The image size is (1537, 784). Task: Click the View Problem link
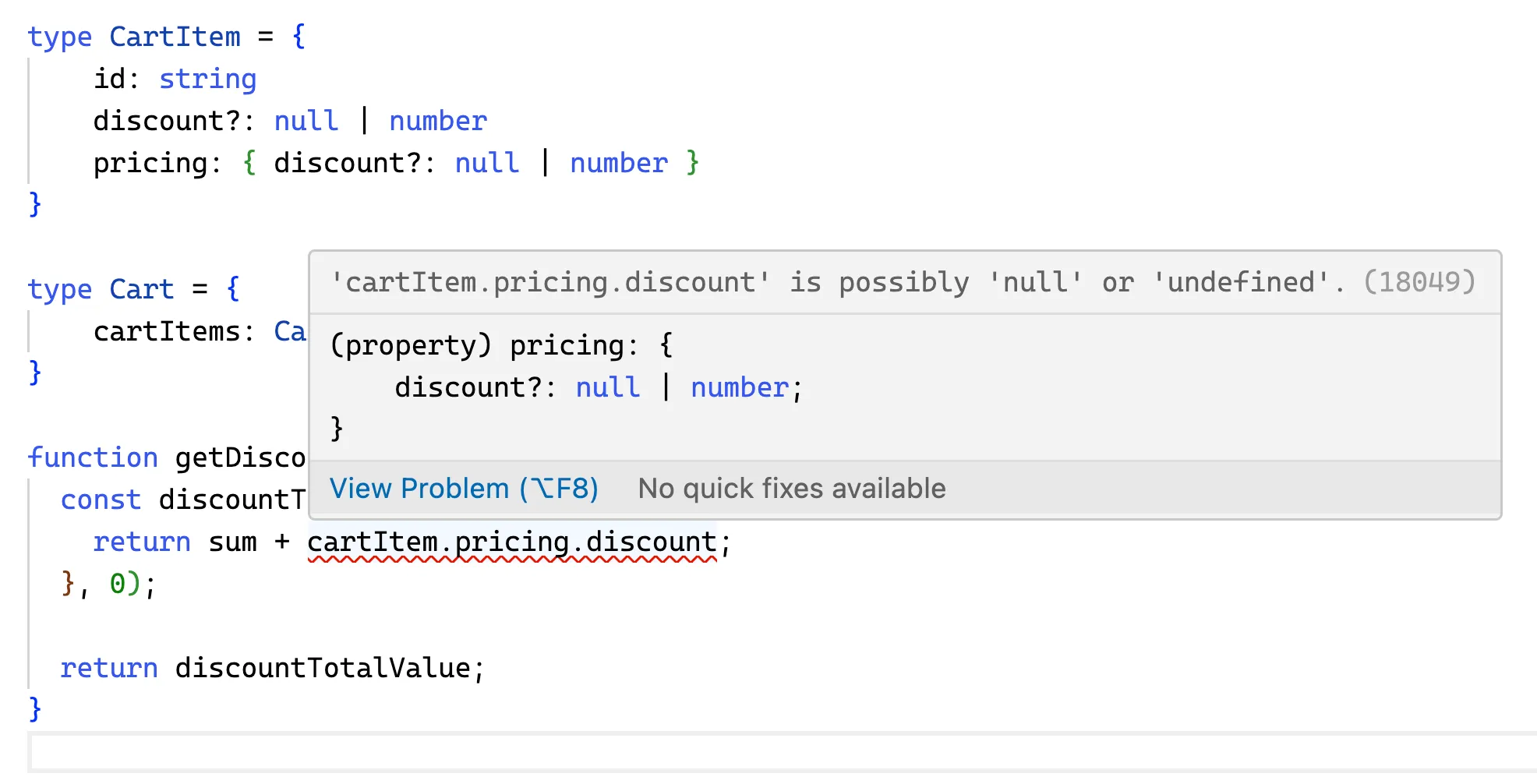(x=463, y=488)
